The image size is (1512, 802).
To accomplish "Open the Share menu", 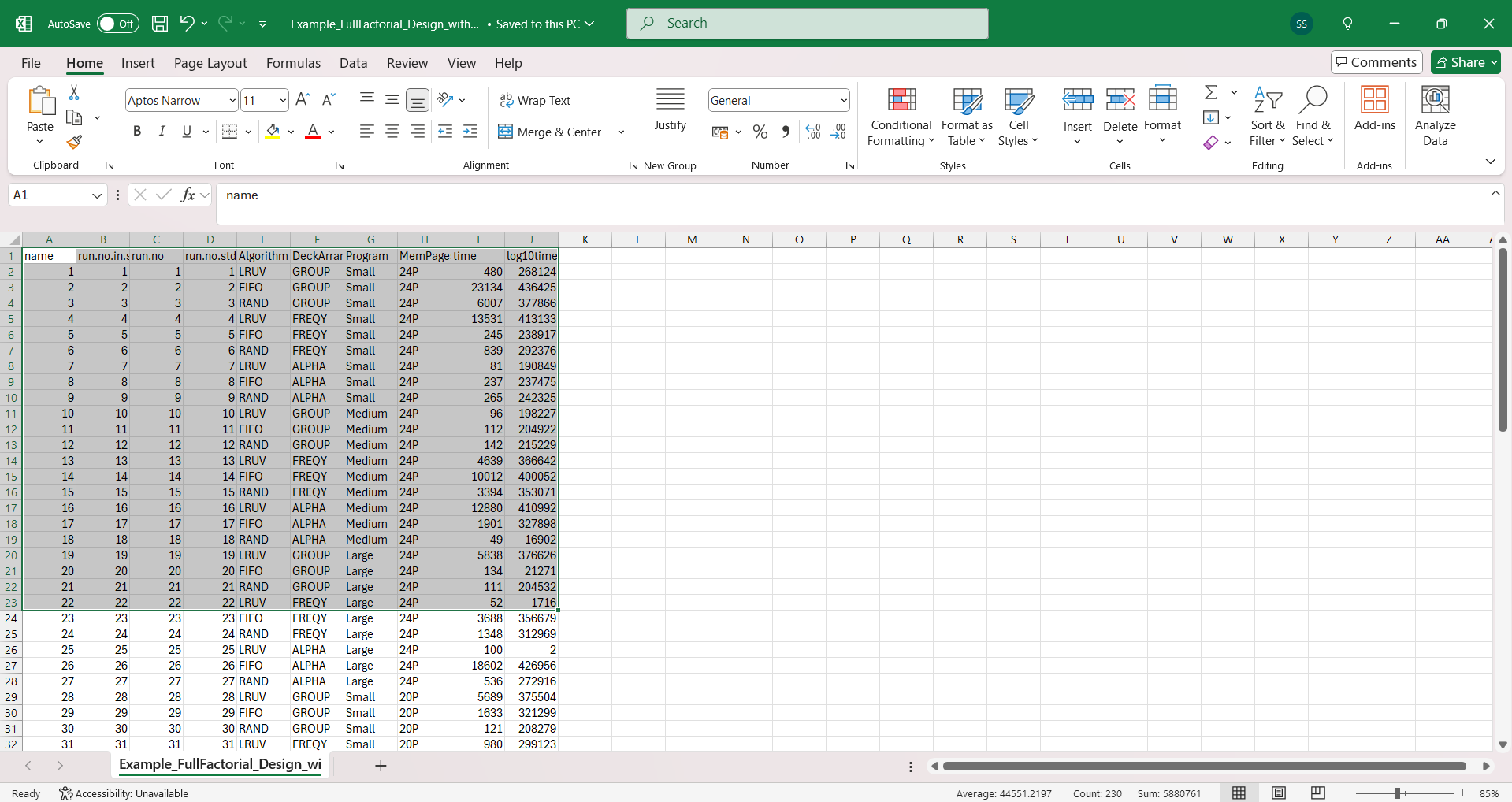I will (x=1464, y=61).
